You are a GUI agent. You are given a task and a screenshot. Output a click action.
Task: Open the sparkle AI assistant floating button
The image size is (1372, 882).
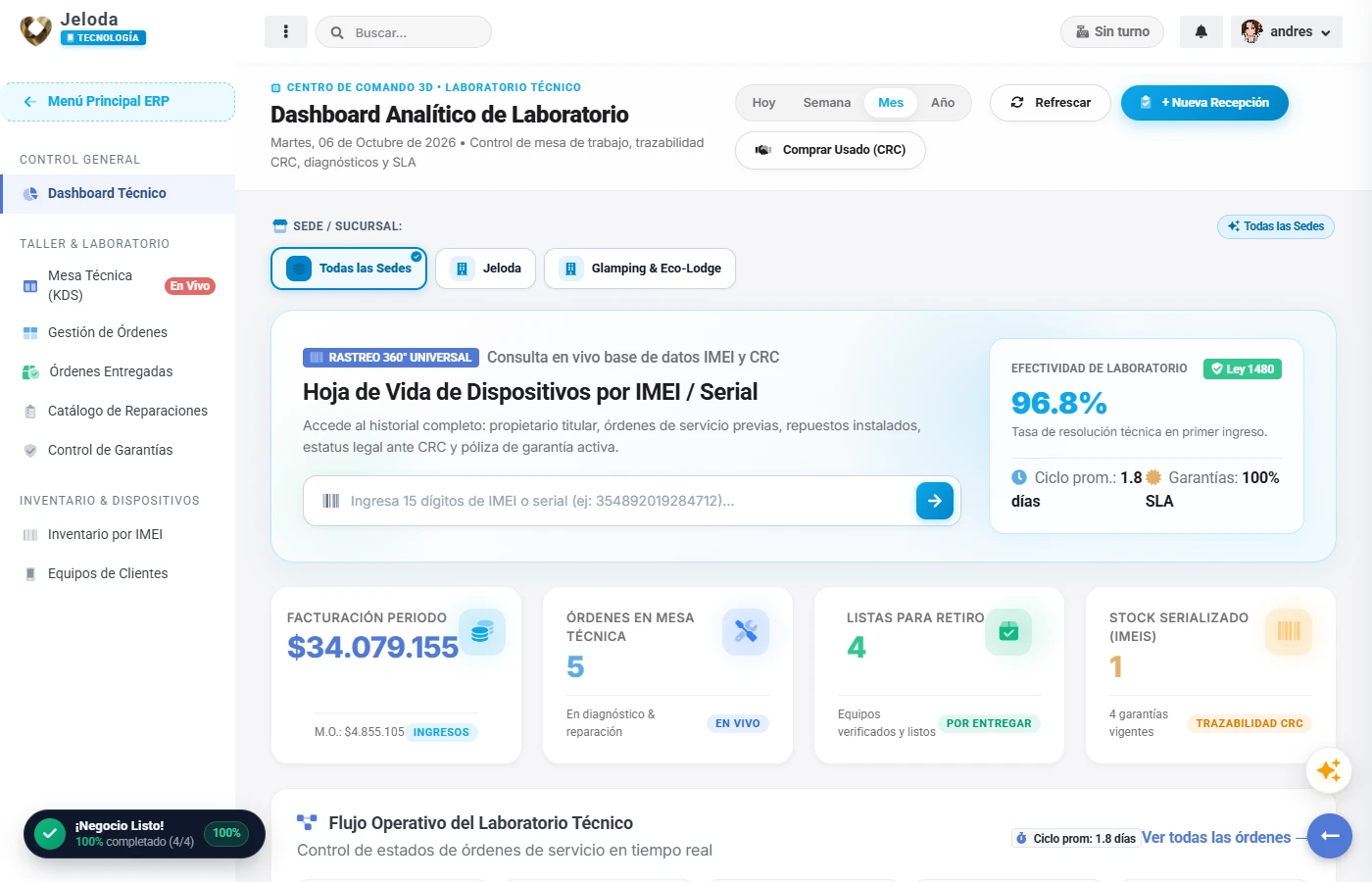coord(1329,770)
